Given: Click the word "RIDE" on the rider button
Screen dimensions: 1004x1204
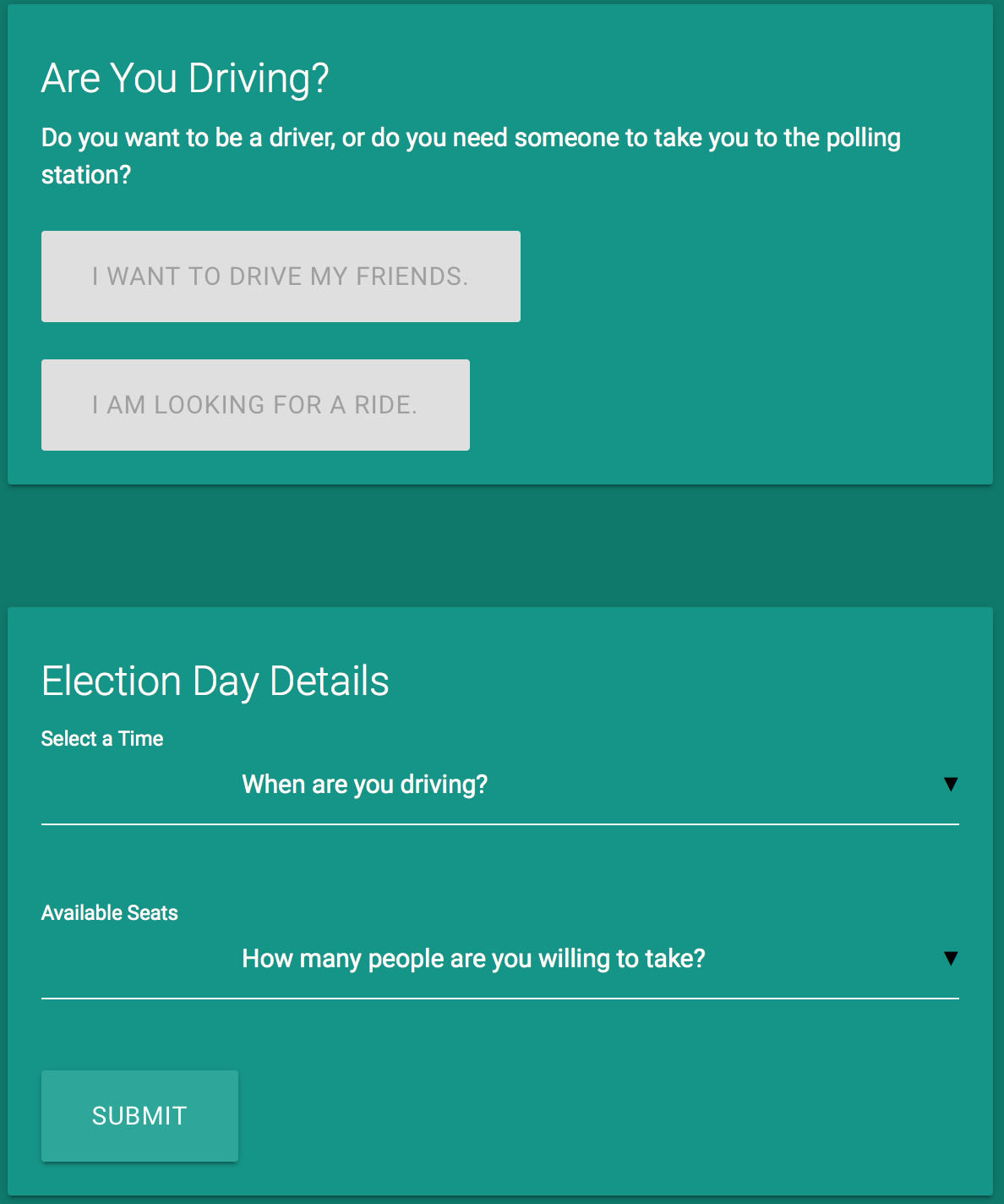Looking at the screenshot, I should click(x=385, y=405).
